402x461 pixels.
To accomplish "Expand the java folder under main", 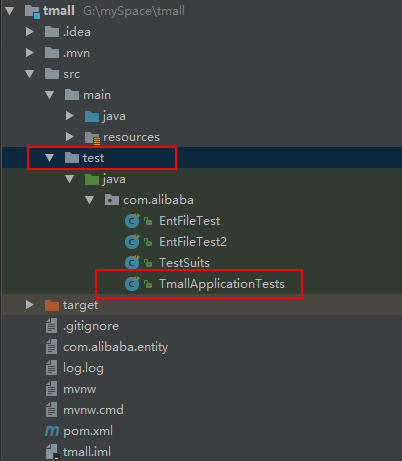I will [x=70, y=116].
